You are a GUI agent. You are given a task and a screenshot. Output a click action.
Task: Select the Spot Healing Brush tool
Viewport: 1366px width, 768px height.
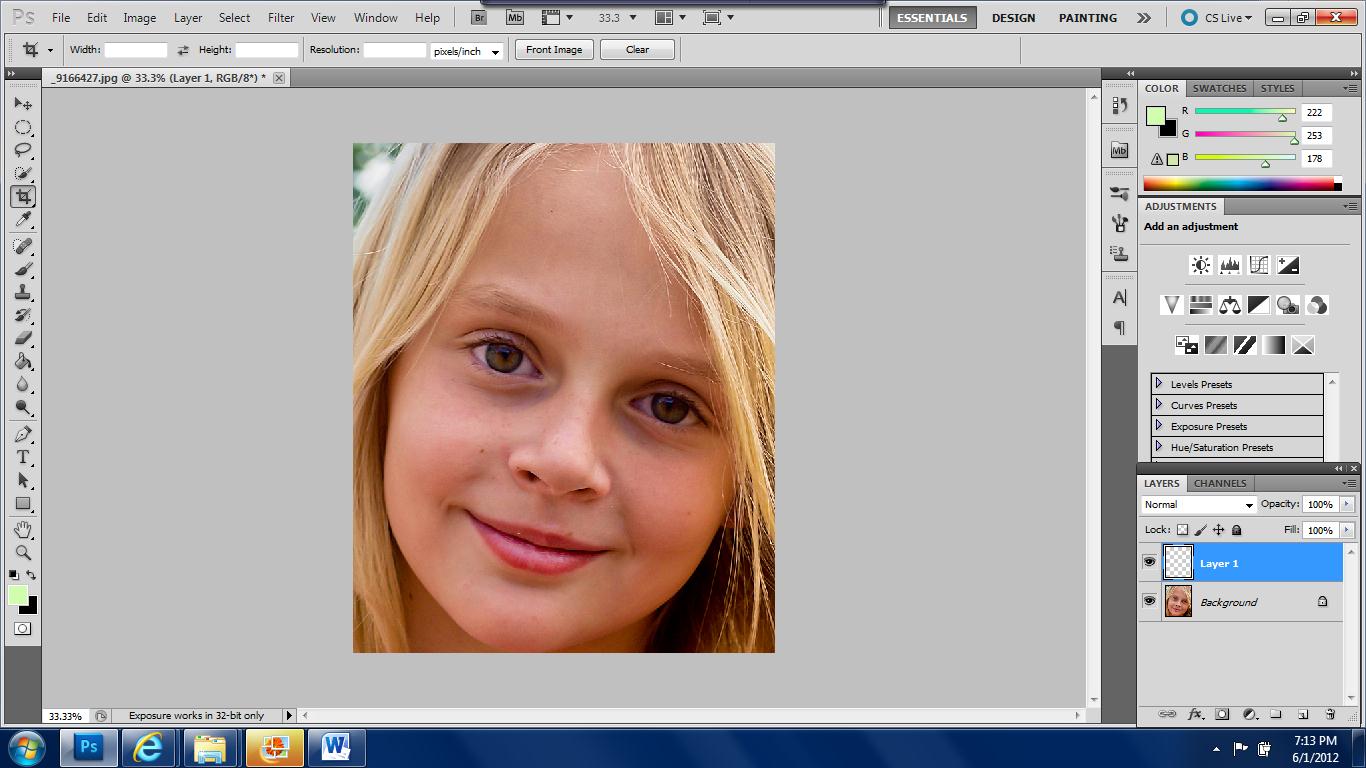tap(23, 246)
